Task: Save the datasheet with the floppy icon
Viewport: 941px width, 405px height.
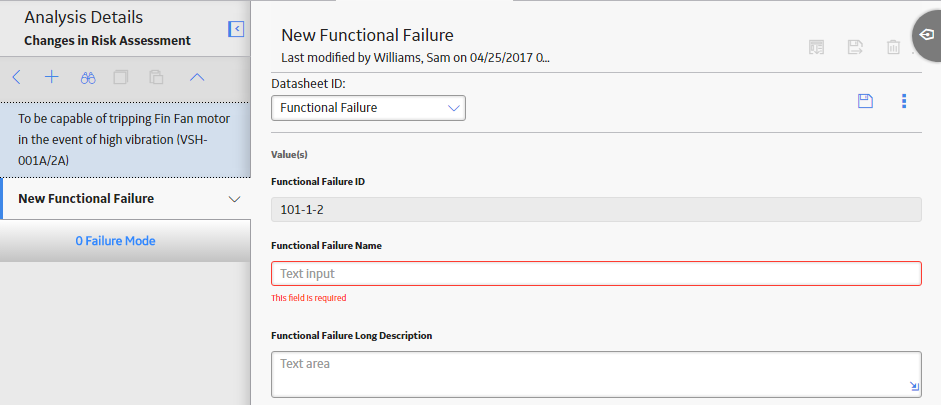Action: point(865,101)
